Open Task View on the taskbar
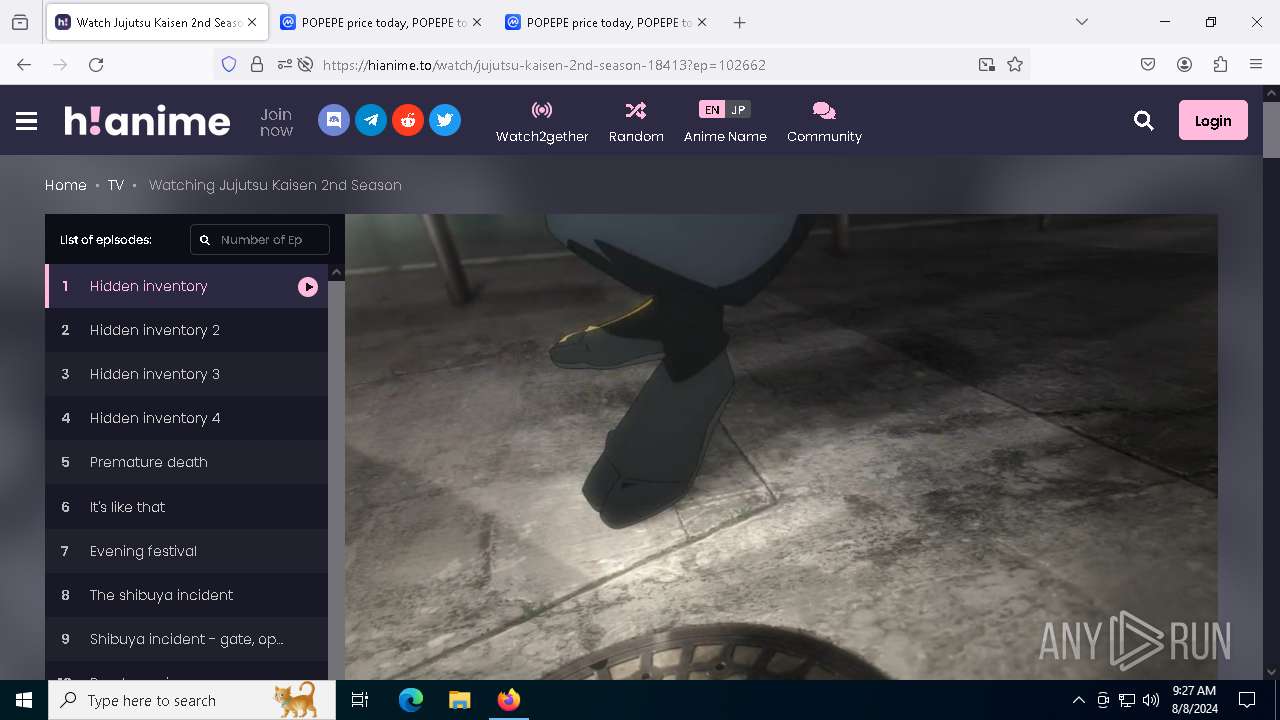 pos(360,700)
